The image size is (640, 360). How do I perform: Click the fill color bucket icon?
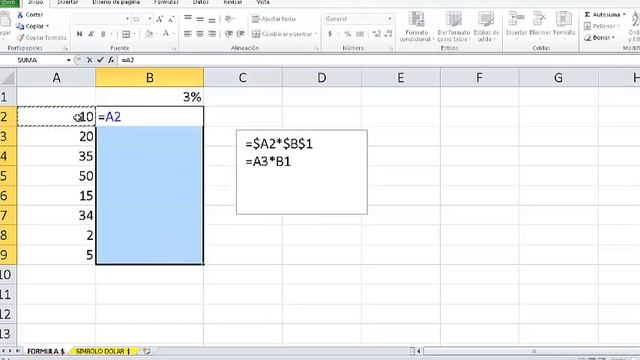point(149,34)
